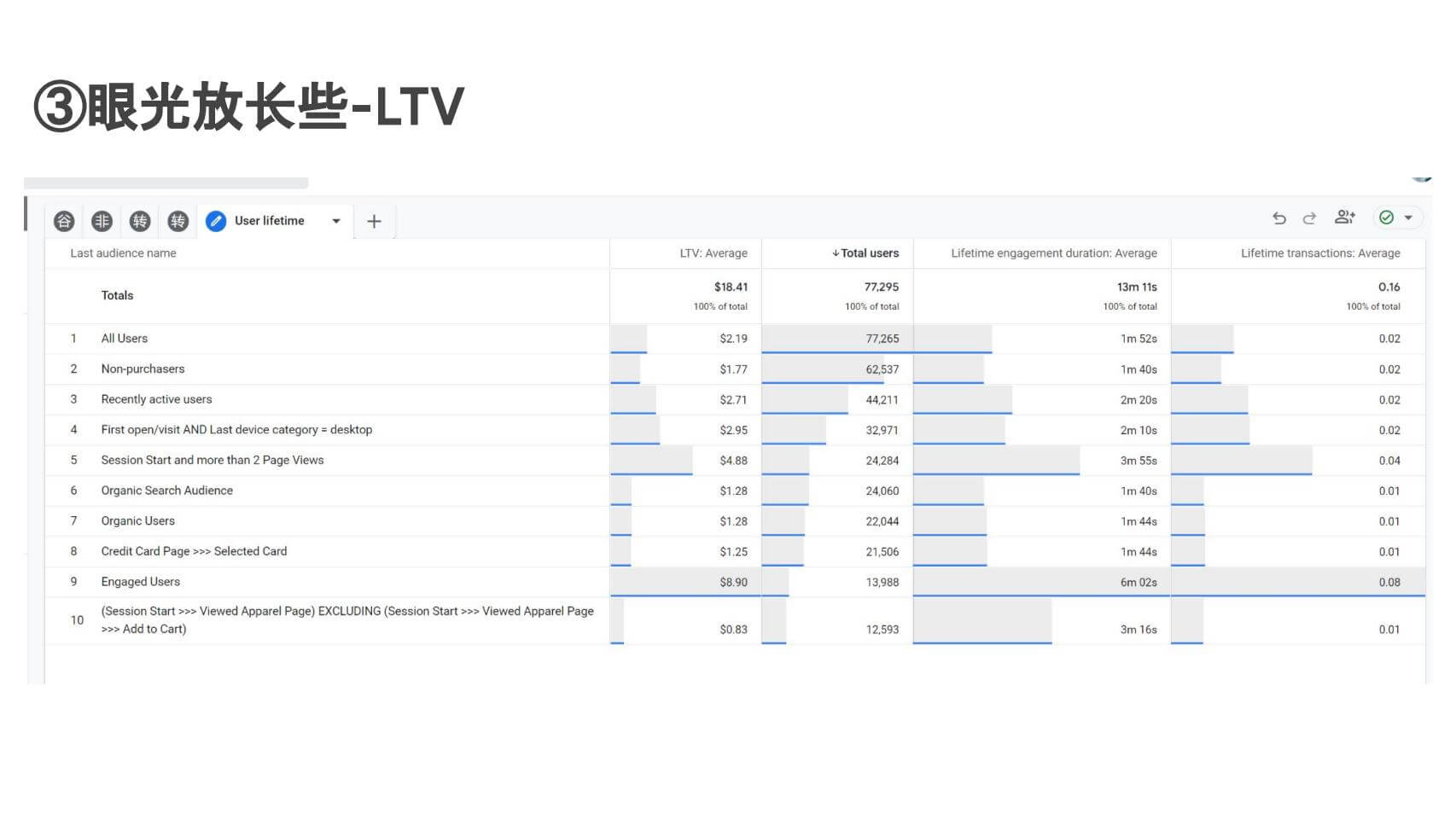Viewport: 1456px width, 819px height.
Task: Sort by the Total users column header
Action: (x=869, y=253)
